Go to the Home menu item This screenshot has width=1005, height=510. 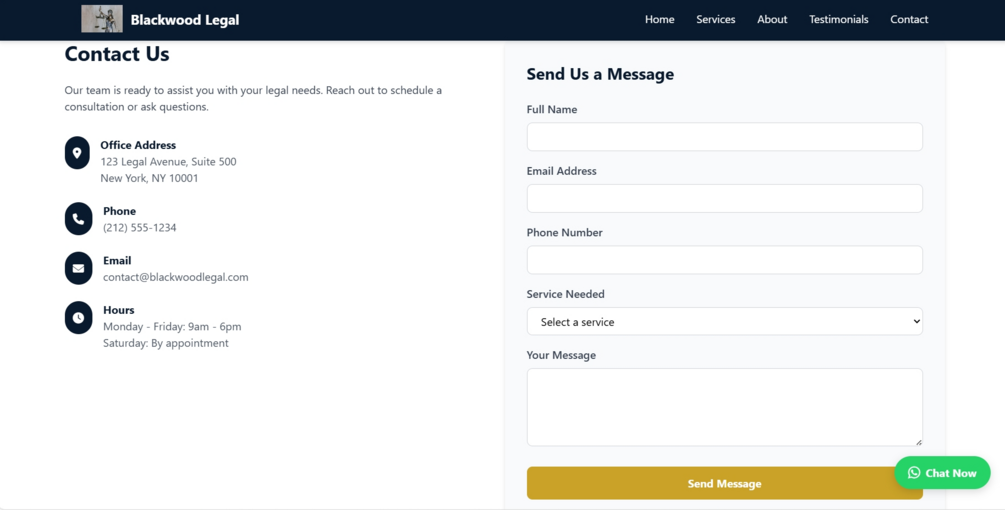pyautogui.click(x=659, y=19)
